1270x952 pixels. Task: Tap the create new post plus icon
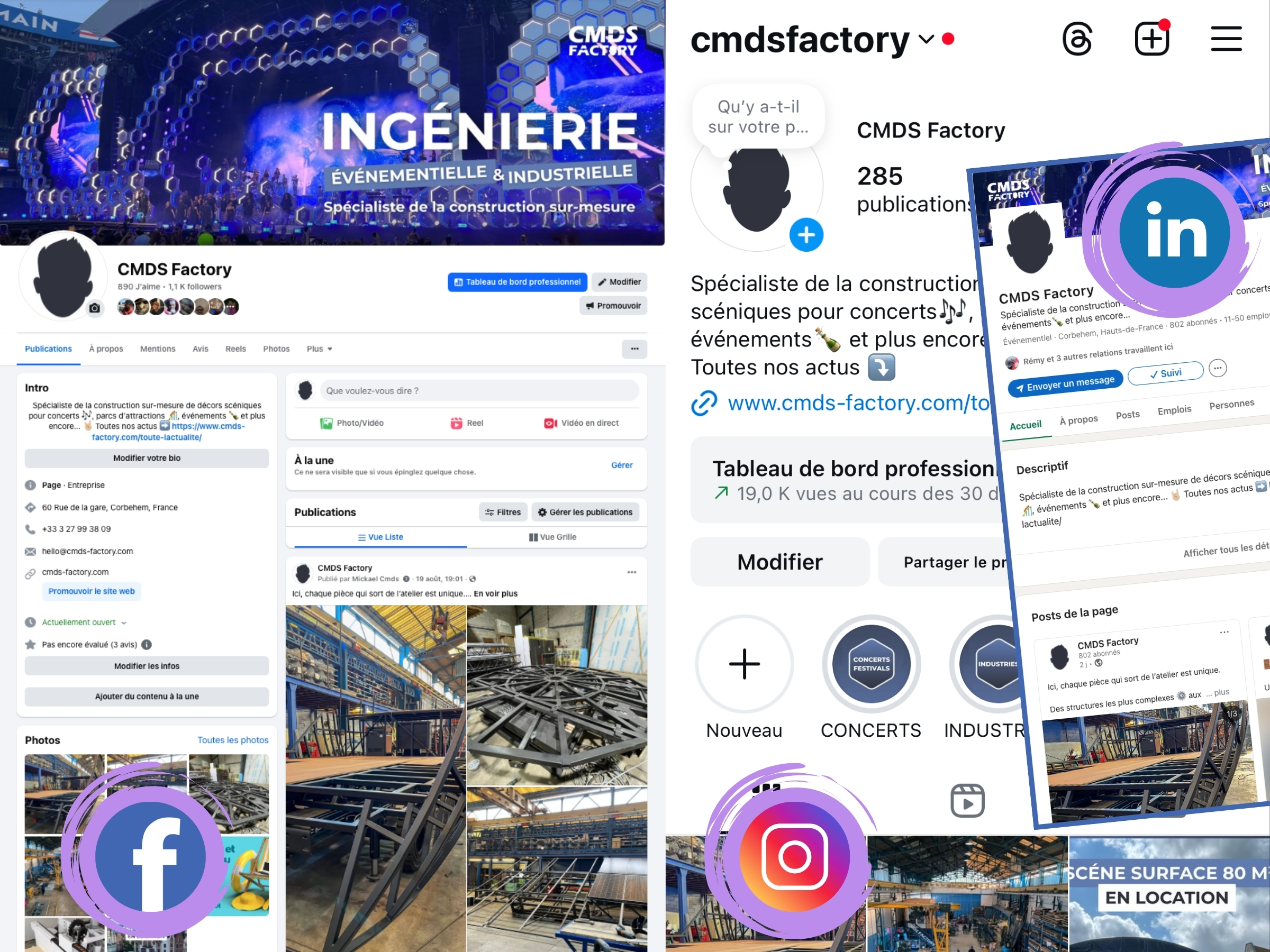pos(1151,39)
